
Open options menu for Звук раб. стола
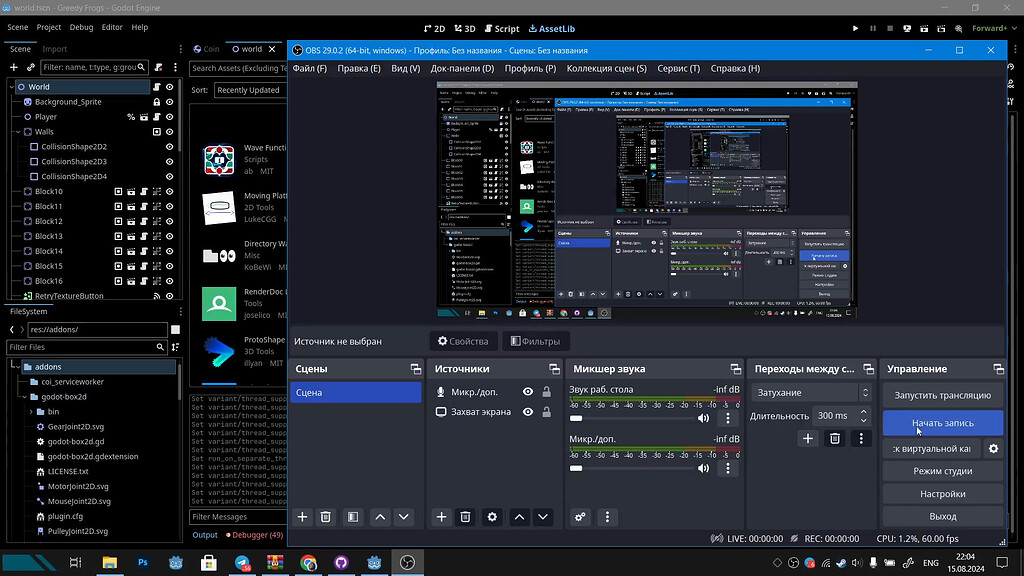pyautogui.click(x=728, y=418)
